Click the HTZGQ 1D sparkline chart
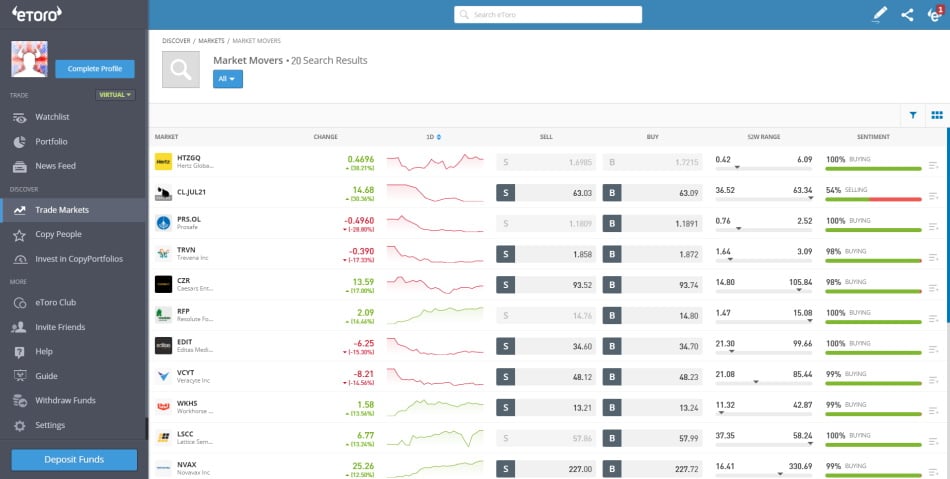This screenshot has height=479, width=950. coord(435,162)
